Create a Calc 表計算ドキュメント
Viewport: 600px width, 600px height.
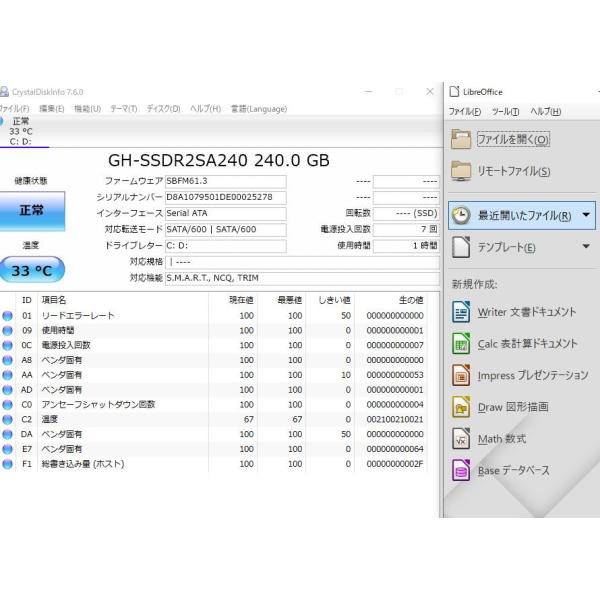pos(527,344)
